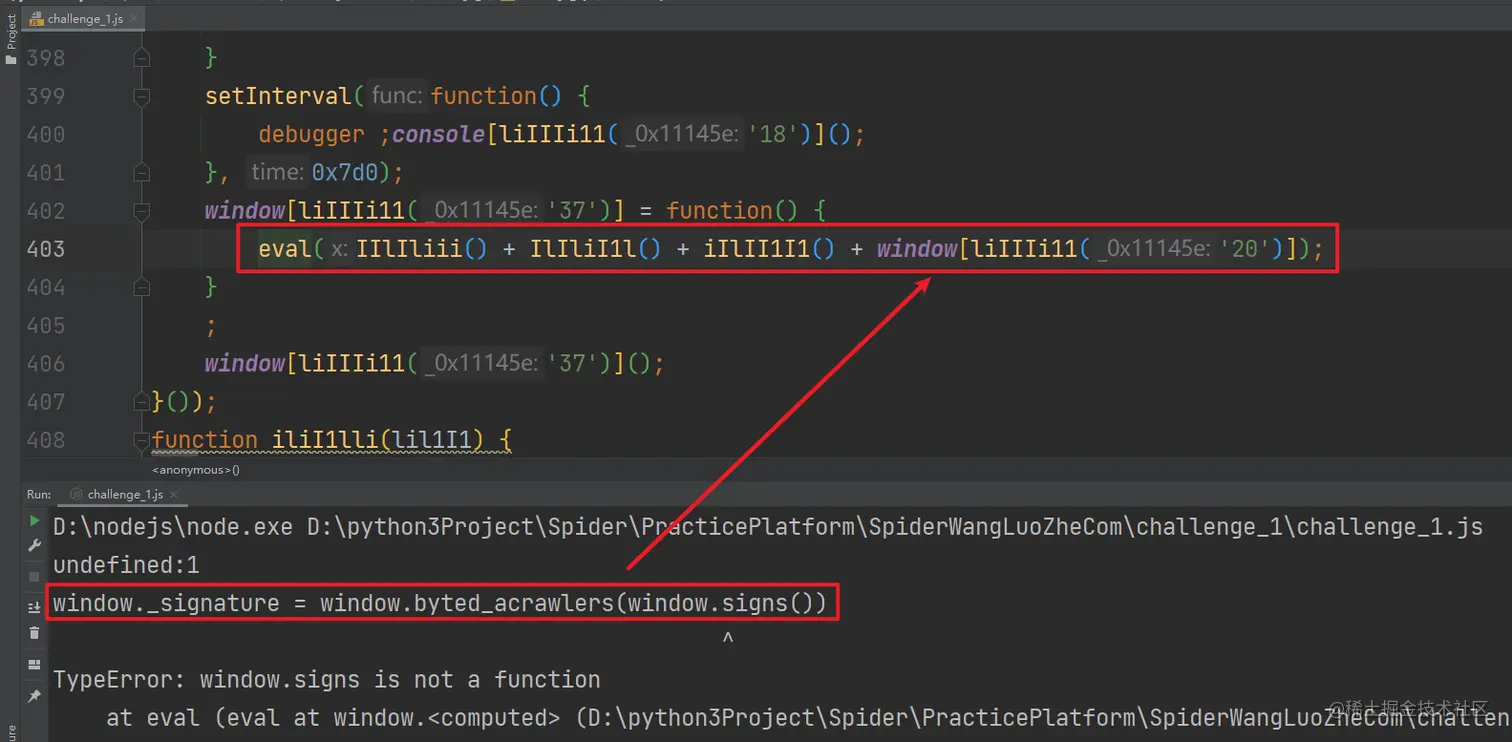Click line number 403 in gutter
Screen dimensions: 1512x742
click(x=46, y=249)
